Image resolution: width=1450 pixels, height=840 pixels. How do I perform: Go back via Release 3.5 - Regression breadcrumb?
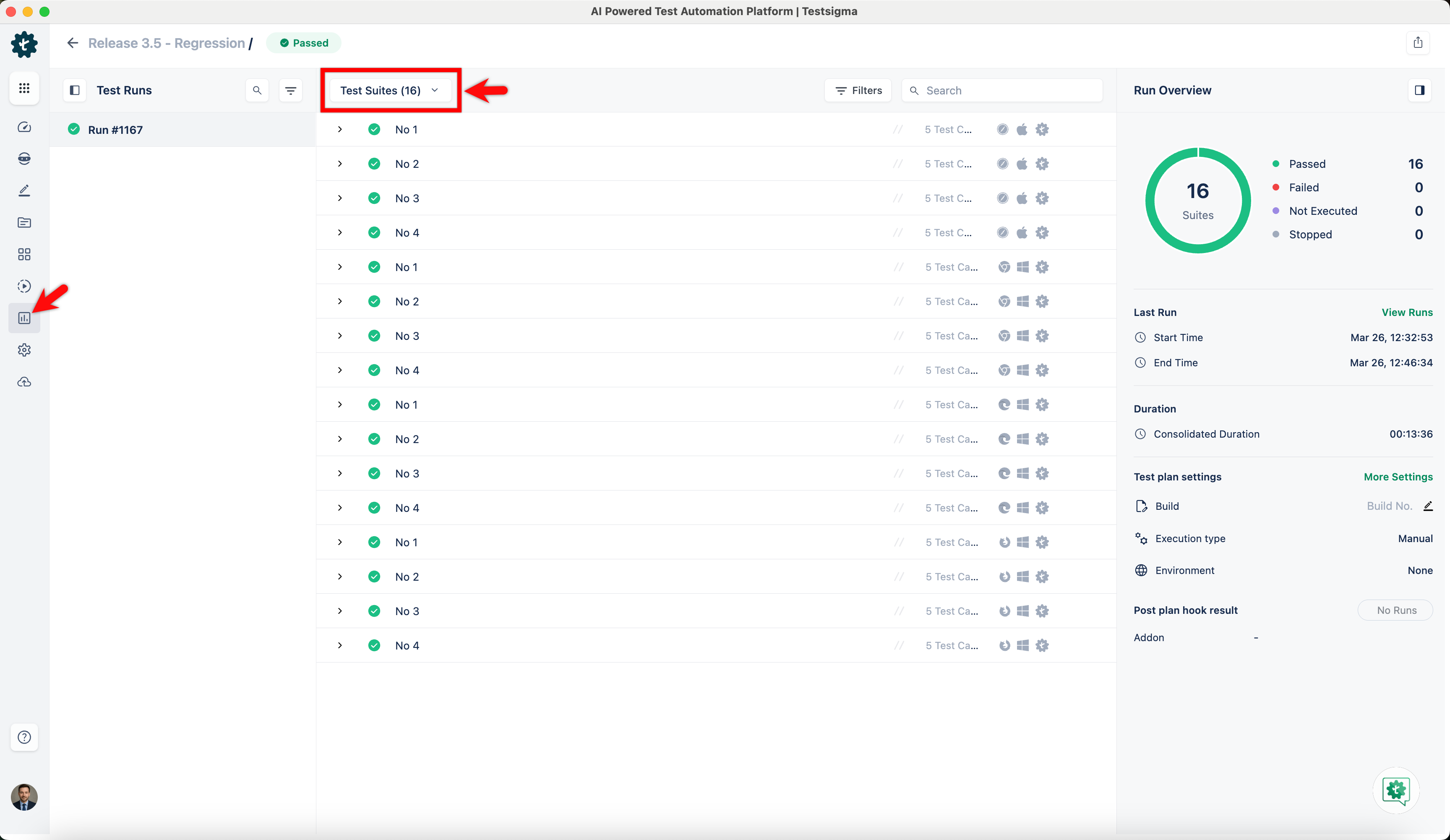pyautogui.click(x=166, y=43)
